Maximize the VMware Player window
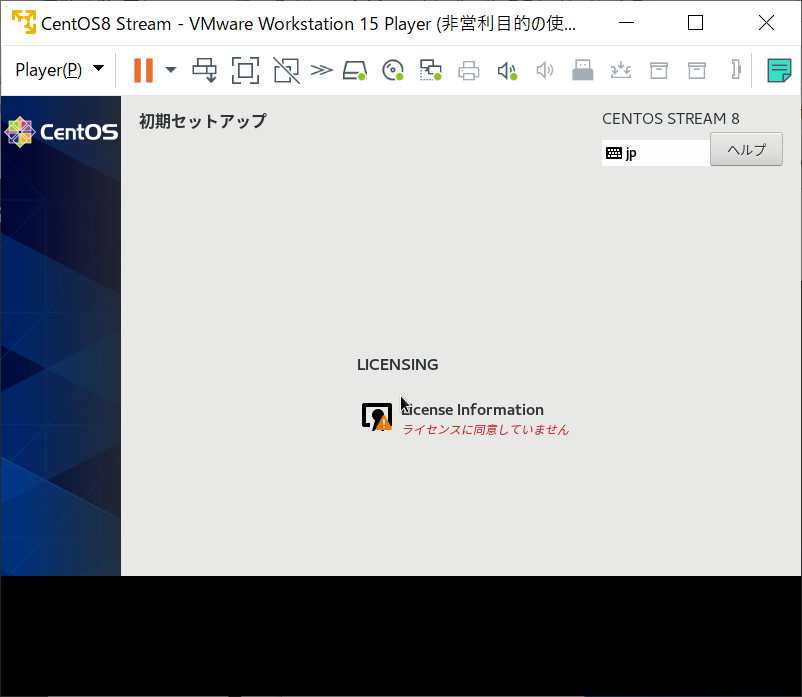Image resolution: width=802 pixels, height=697 pixels. (x=695, y=23)
